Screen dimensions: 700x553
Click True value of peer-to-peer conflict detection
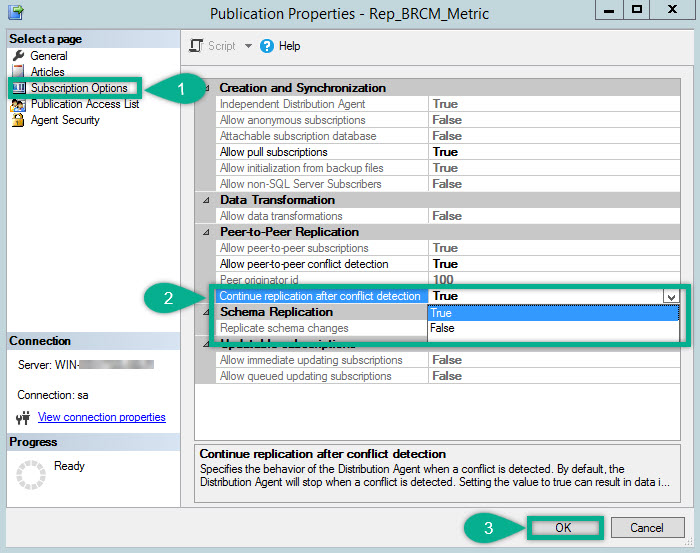pyautogui.click(x=445, y=264)
